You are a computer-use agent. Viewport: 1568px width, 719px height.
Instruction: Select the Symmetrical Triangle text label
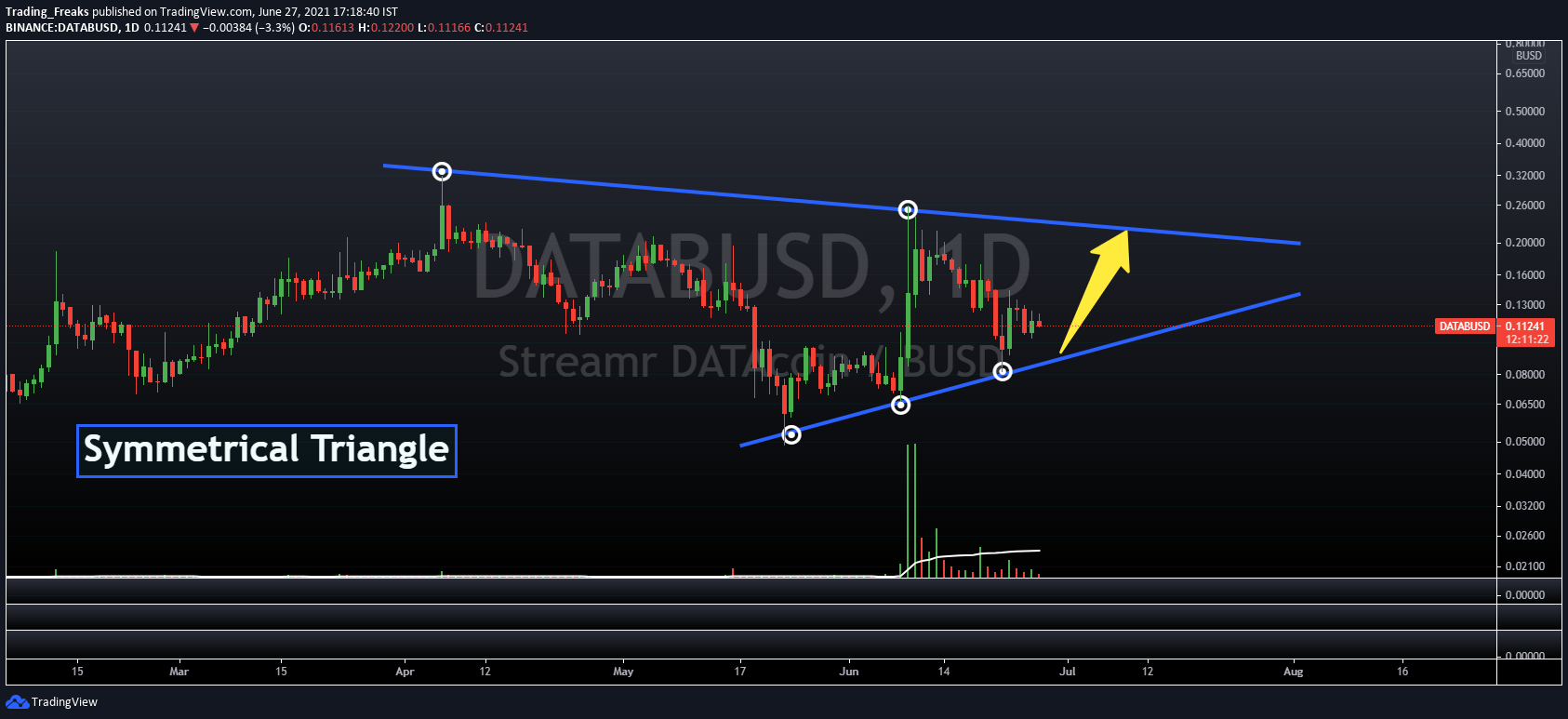[x=267, y=451]
